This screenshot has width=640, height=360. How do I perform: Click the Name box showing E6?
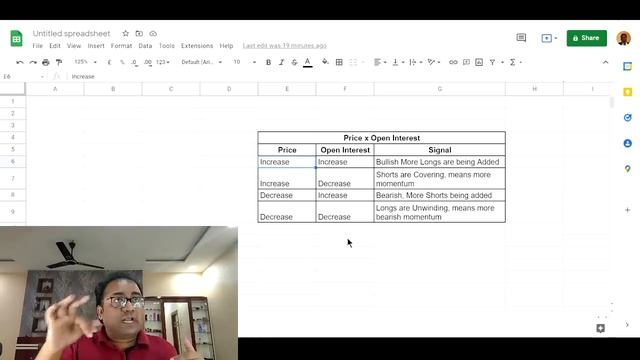click(x=22, y=76)
